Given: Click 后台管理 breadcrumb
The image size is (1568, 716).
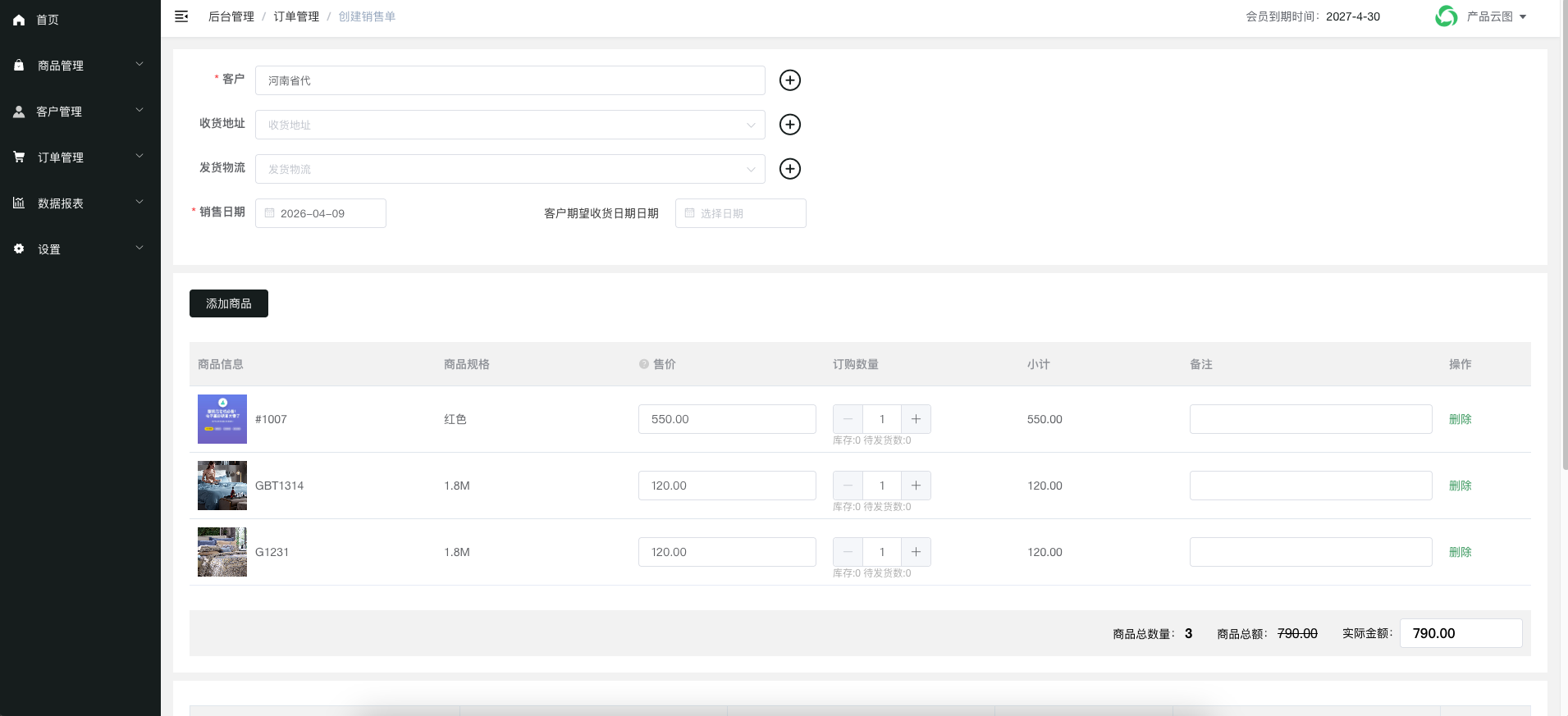Looking at the screenshot, I should pos(231,16).
